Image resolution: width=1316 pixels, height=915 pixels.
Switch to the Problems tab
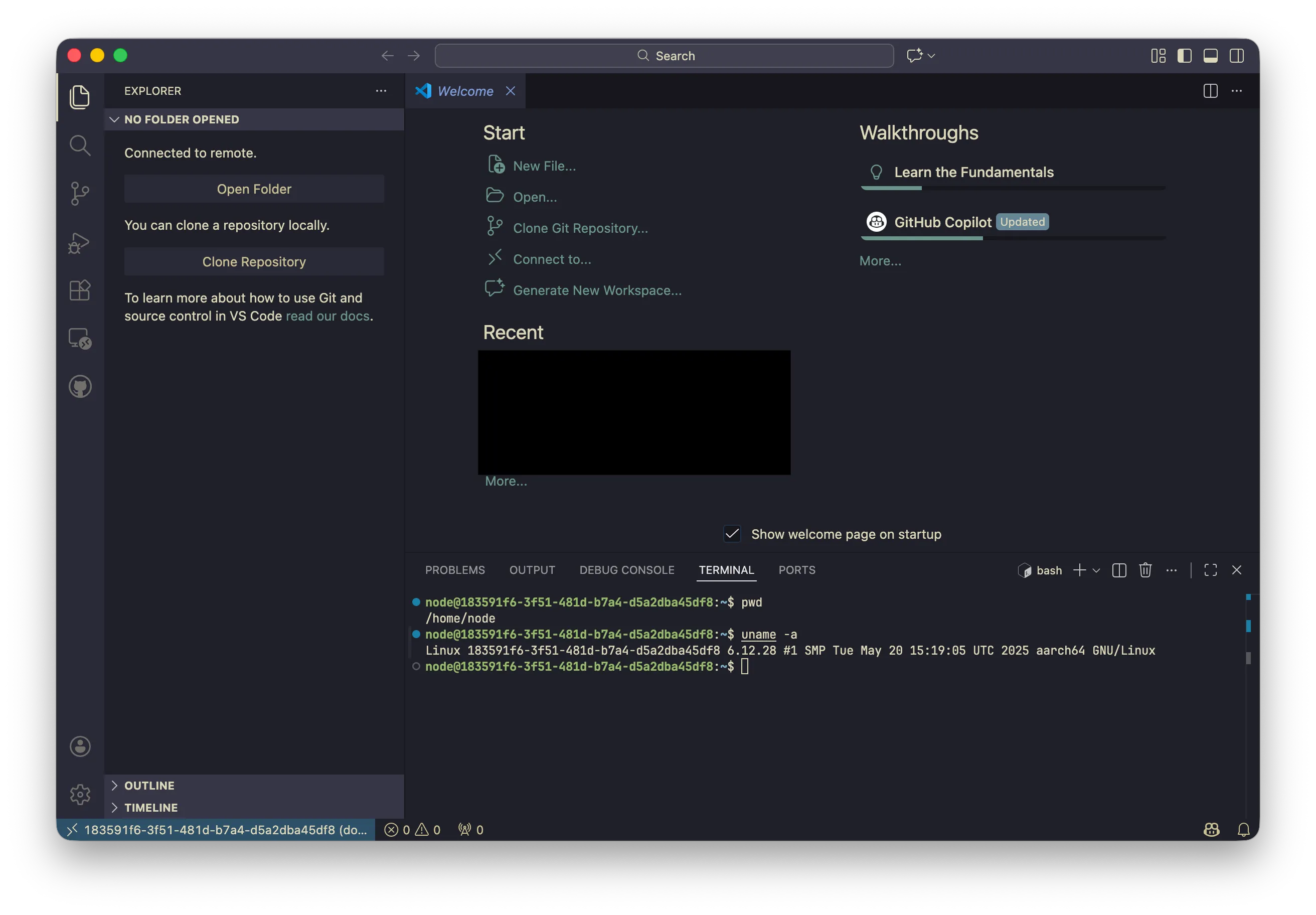[454, 570]
